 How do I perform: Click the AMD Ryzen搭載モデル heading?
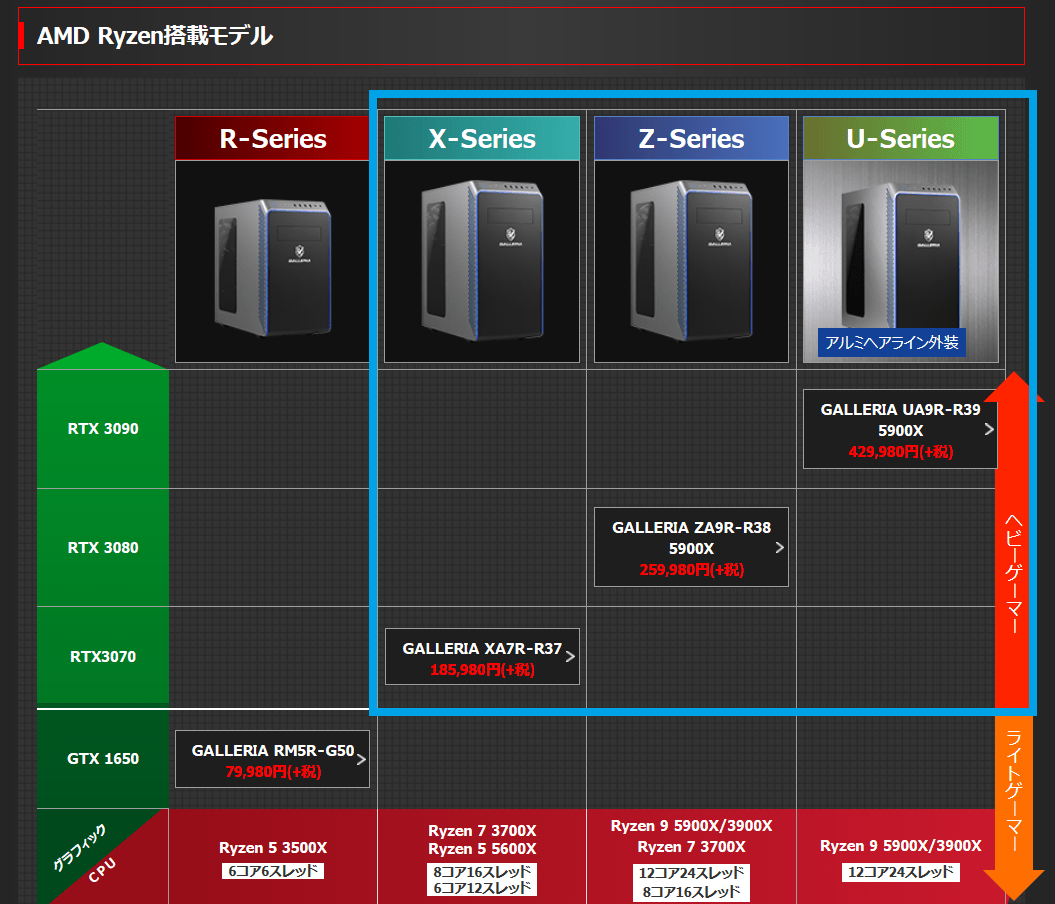point(155,36)
